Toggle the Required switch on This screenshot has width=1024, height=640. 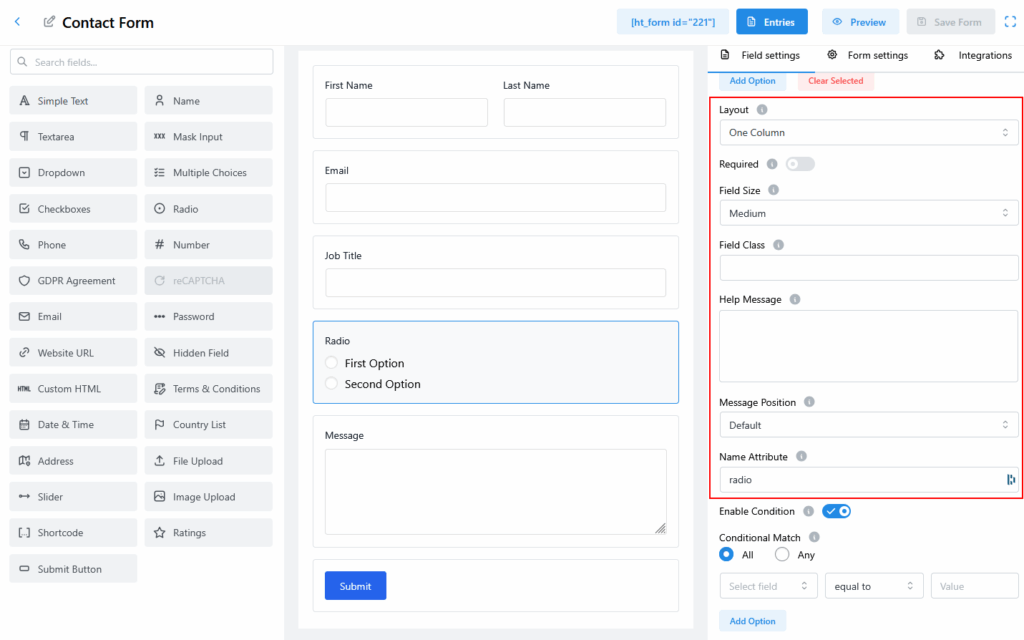(800, 164)
